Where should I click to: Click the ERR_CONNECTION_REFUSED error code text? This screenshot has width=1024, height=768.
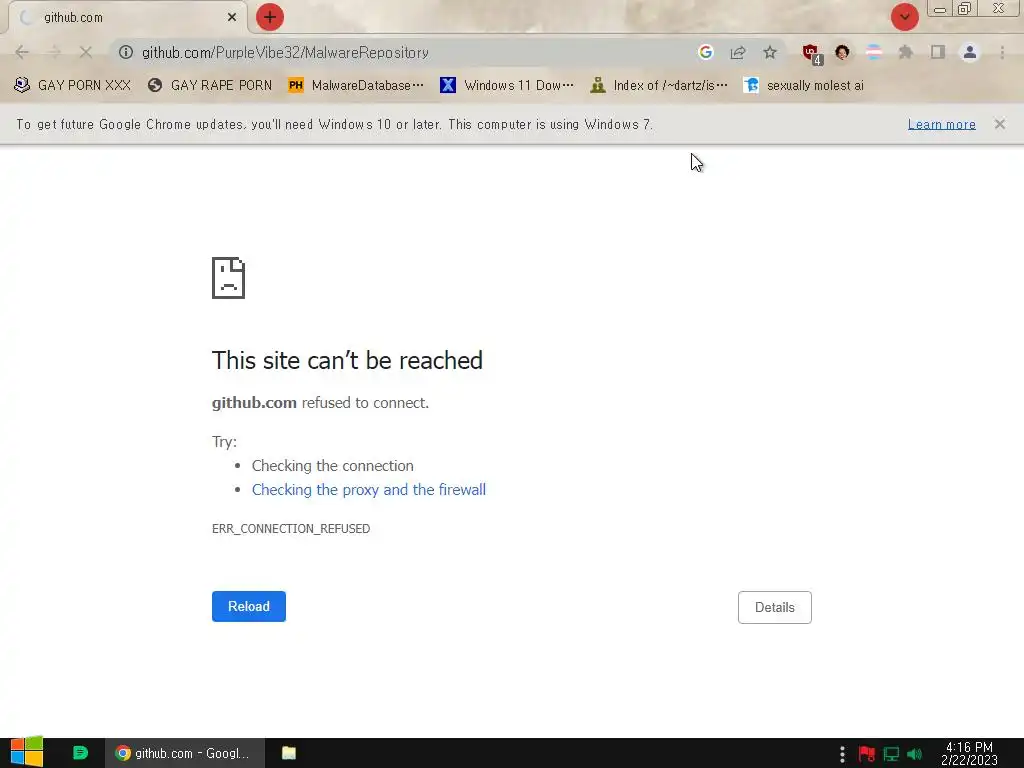(x=291, y=528)
